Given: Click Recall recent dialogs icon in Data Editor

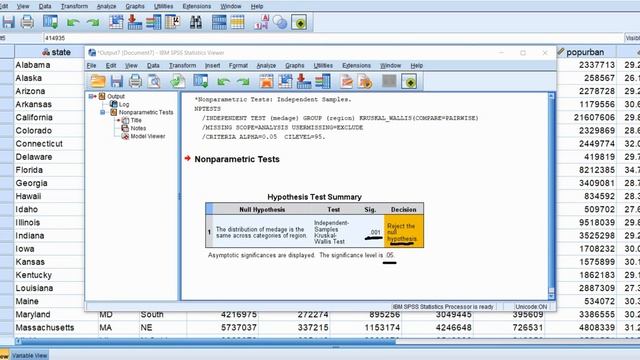Looking at the screenshot, I should 51,22.
